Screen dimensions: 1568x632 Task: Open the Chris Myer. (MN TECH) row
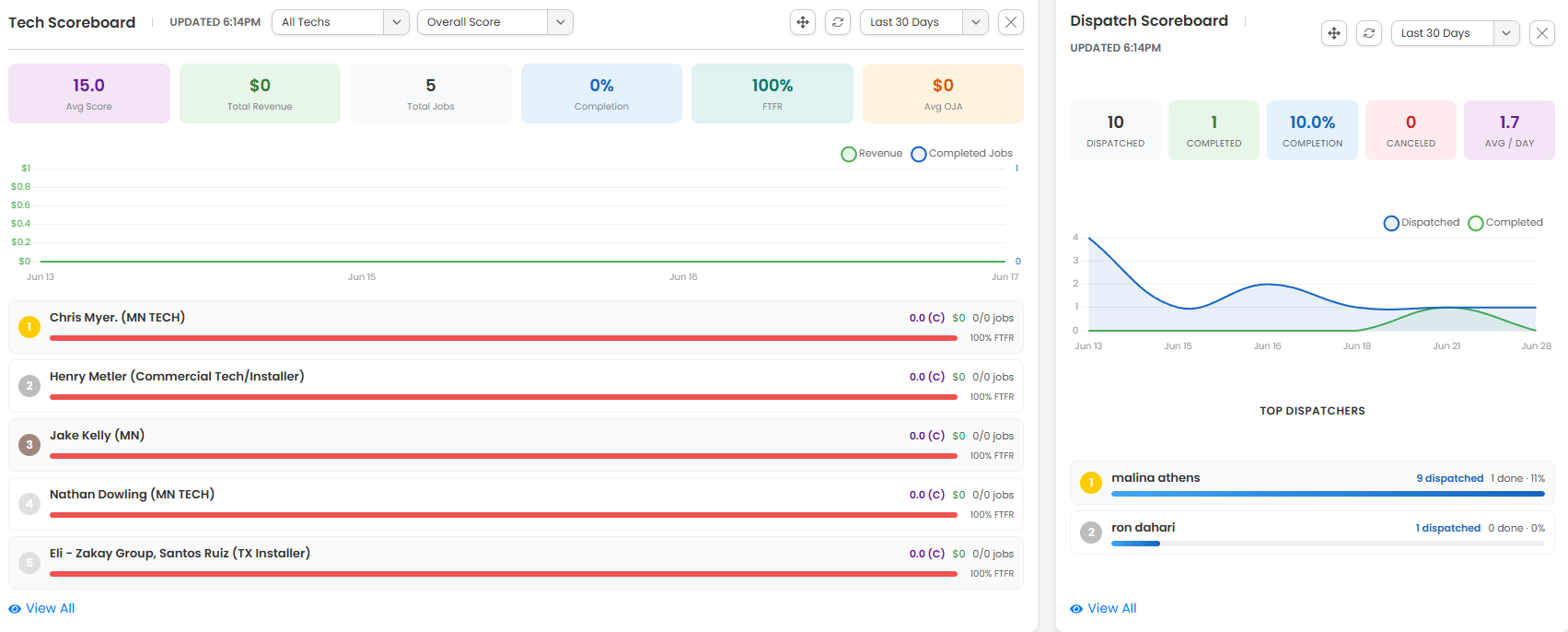[x=516, y=327]
